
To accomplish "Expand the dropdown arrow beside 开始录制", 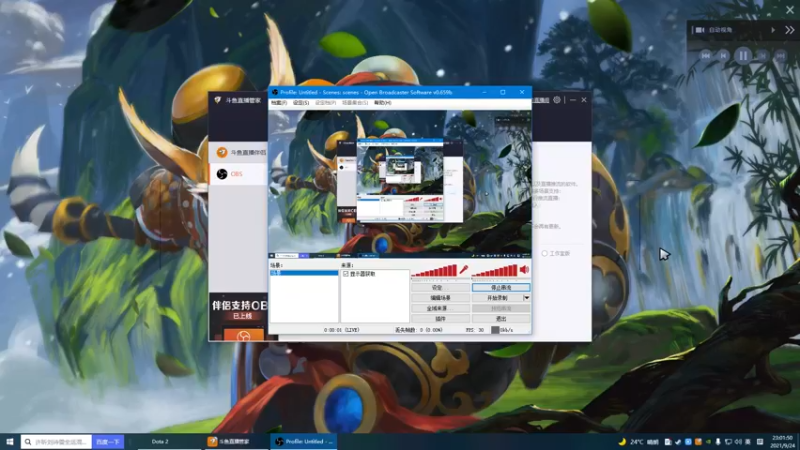I will pos(527,298).
